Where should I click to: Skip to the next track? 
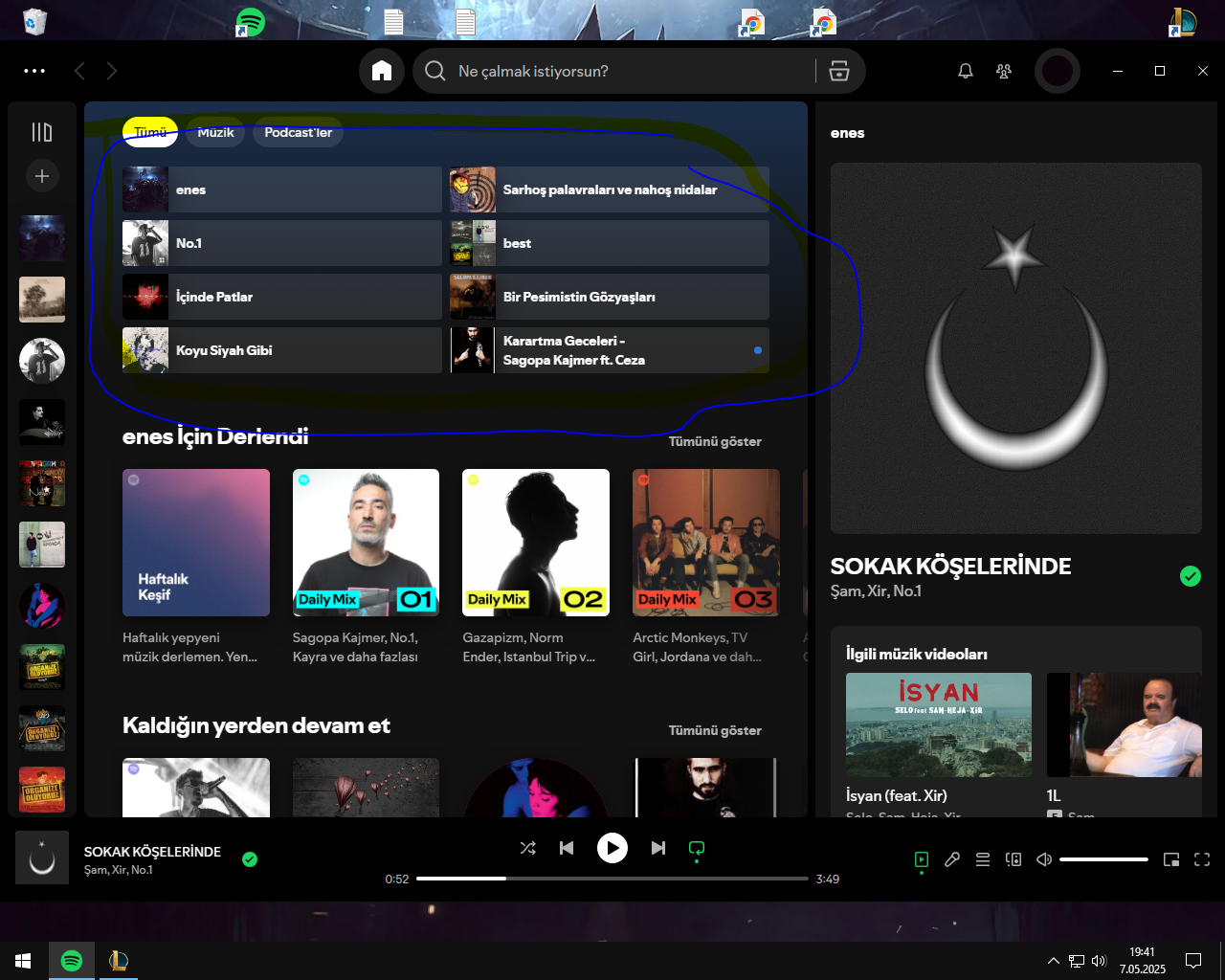point(658,848)
